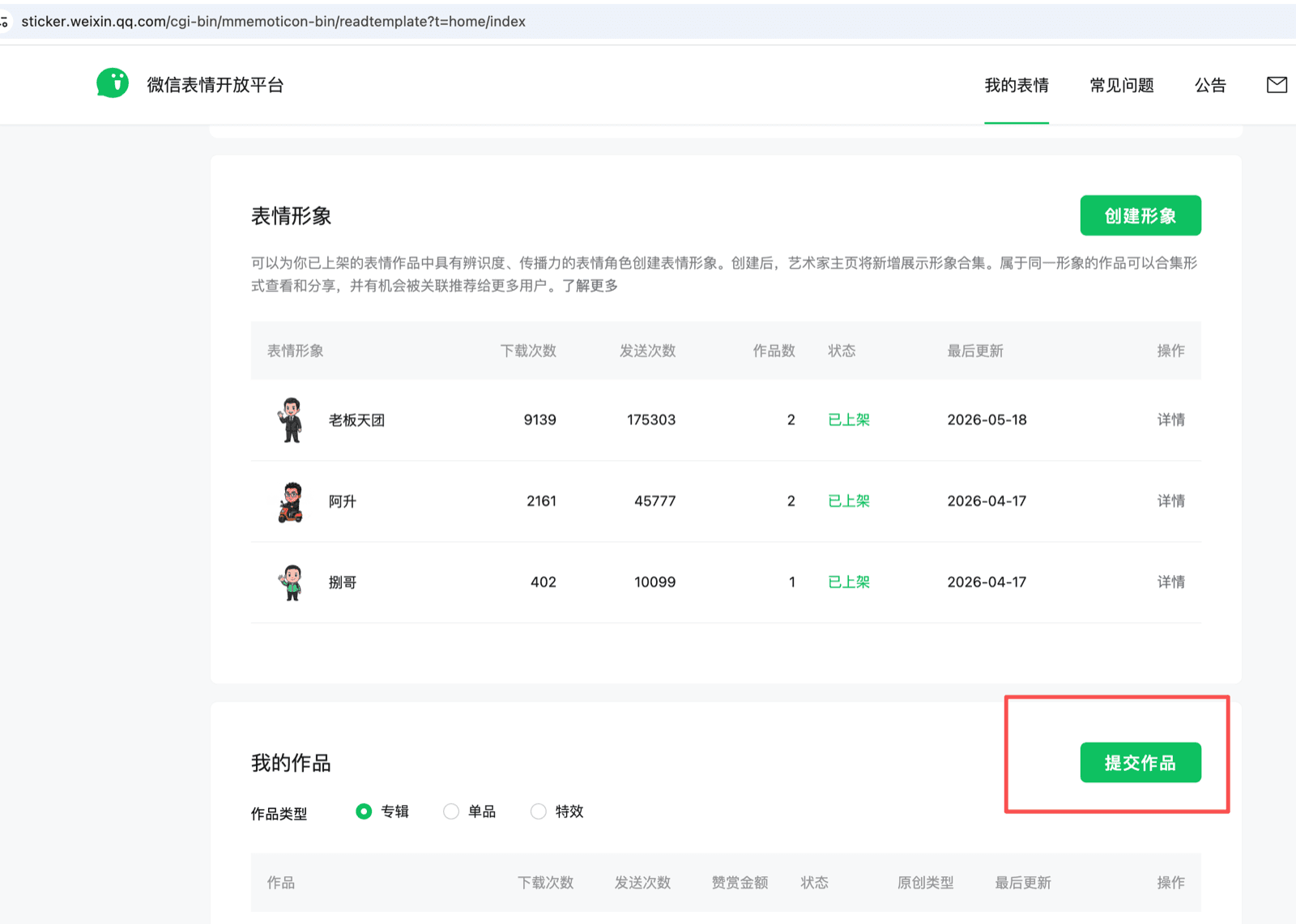Click the 阿升 name text
Screen dimensions: 1296x924
click(x=343, y=501)
